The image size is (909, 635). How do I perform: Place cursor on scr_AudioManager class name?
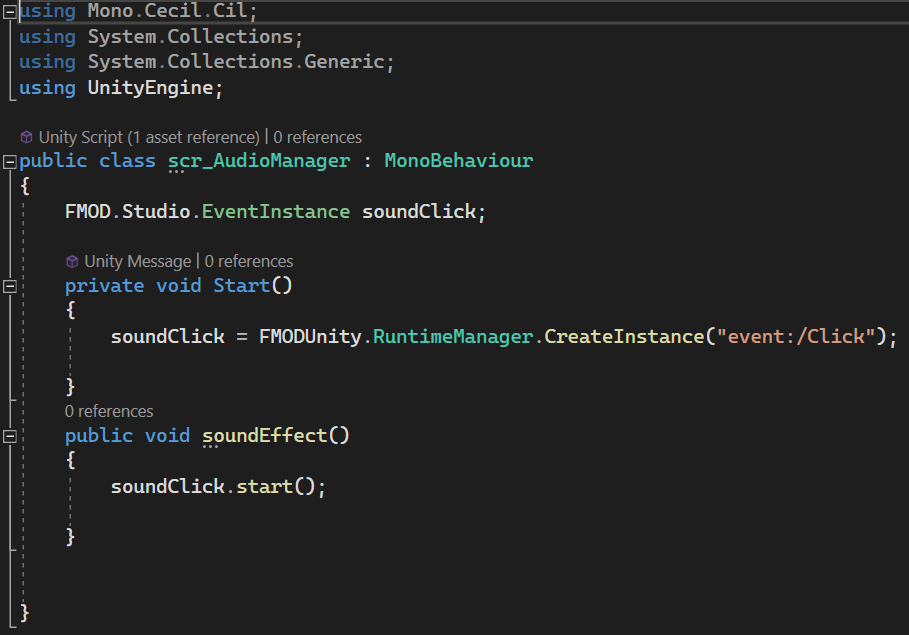coord(259,161)
